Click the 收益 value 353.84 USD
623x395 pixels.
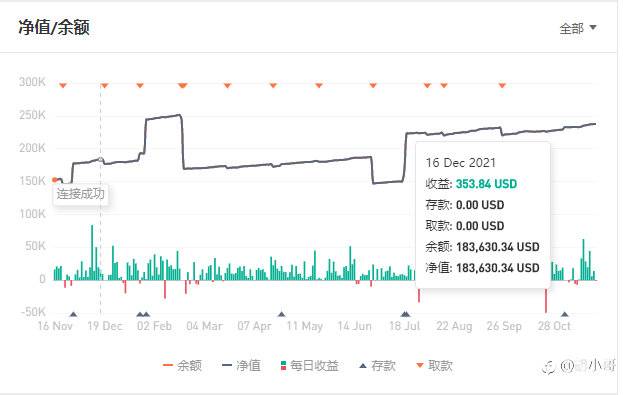pyautogui.click(x=486, y=184)
